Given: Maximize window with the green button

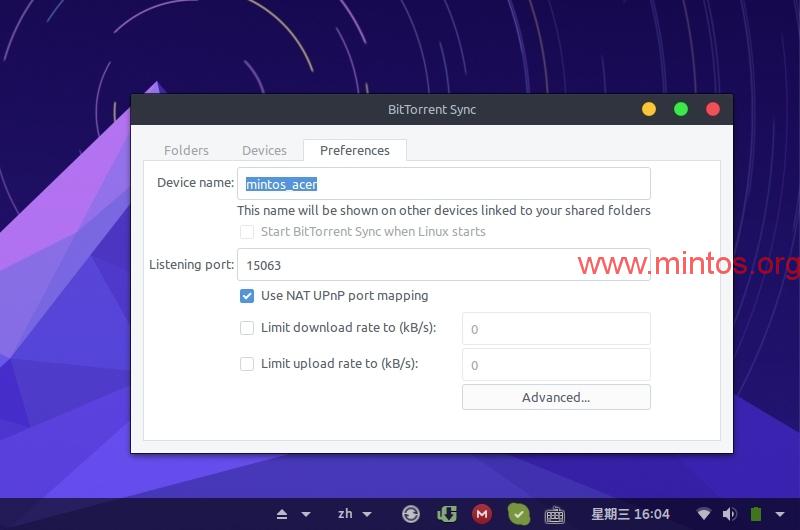Looking at the screenshot, I should (x=681, y=109).
